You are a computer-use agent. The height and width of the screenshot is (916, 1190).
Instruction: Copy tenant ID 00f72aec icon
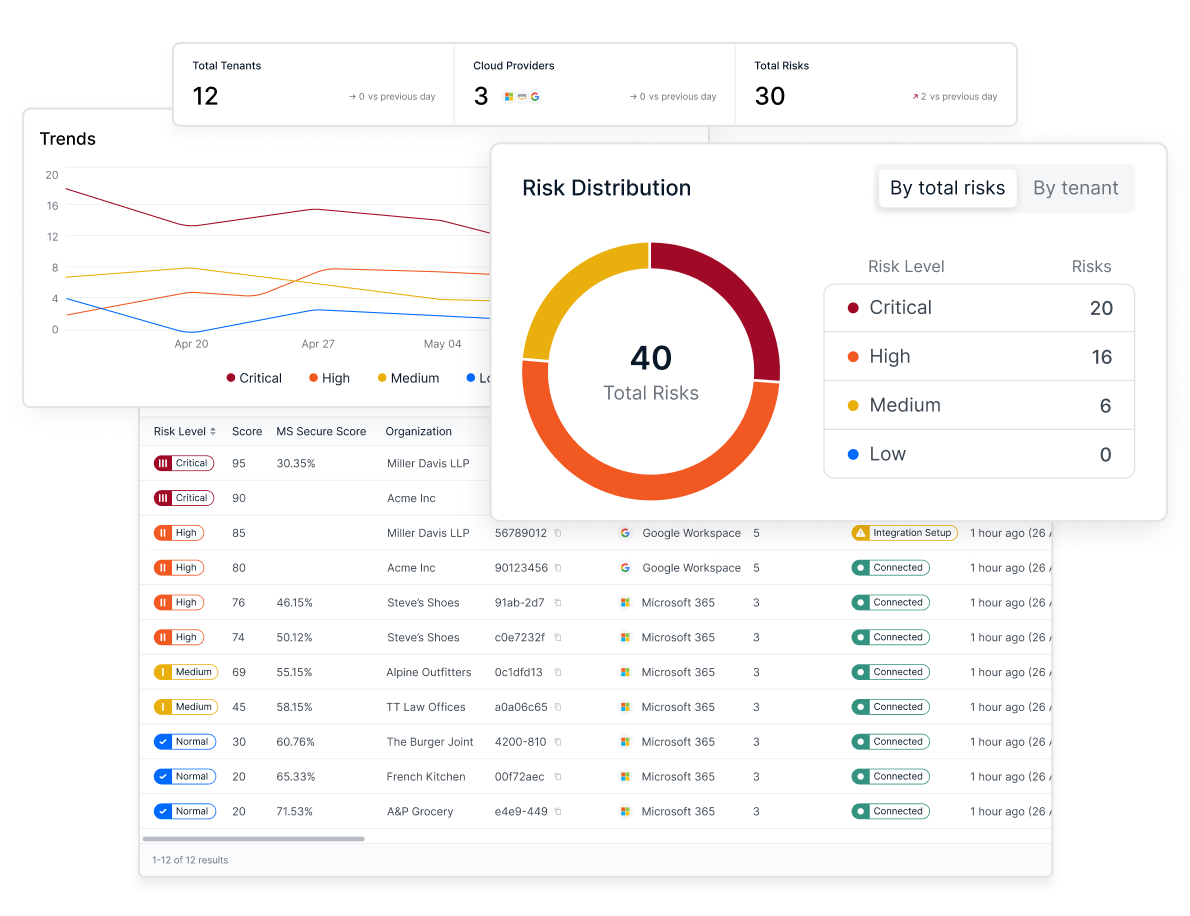click(558, 776)
